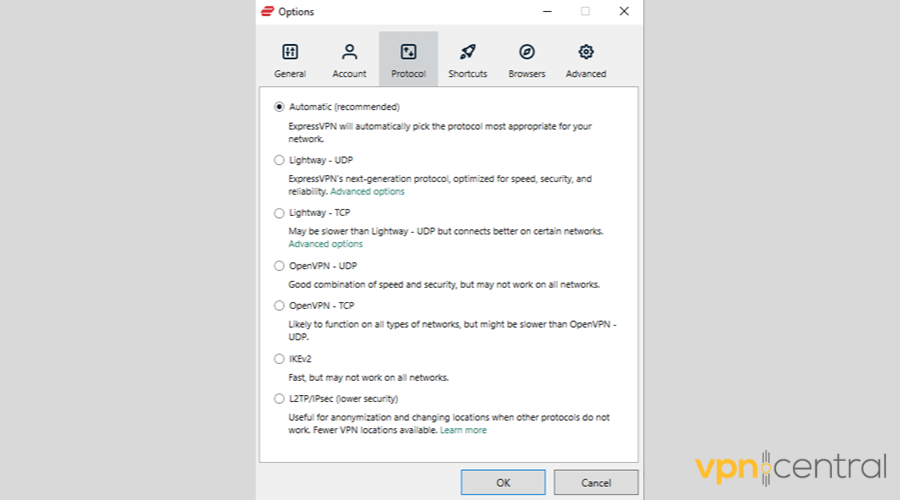Open the Account tab person icon
The width and height of the screenshot is (900, 500).
[349, 52]
